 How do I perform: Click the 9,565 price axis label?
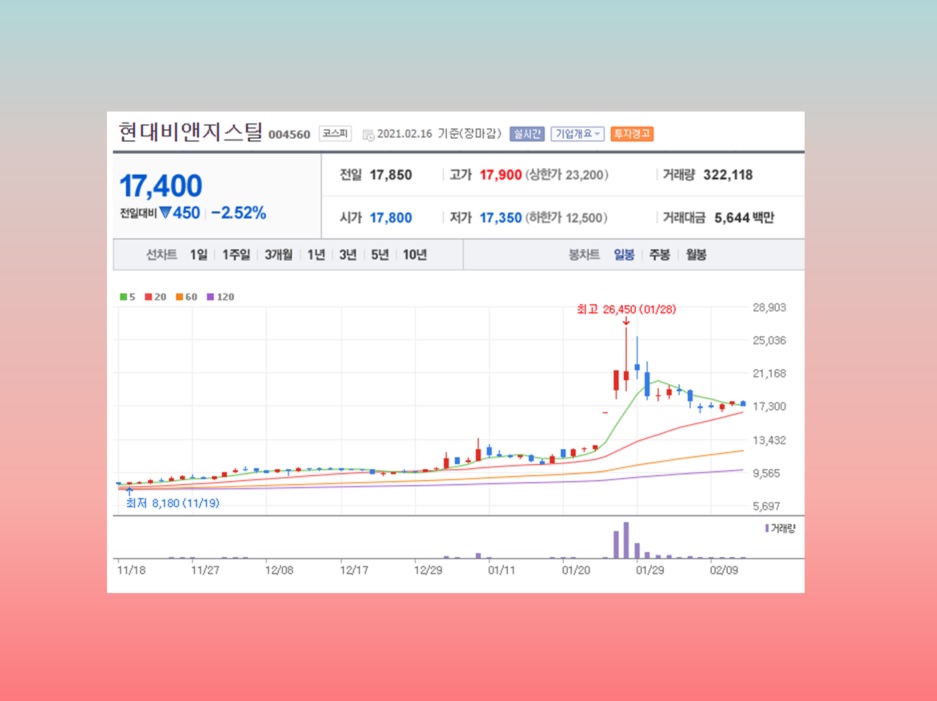769,473
